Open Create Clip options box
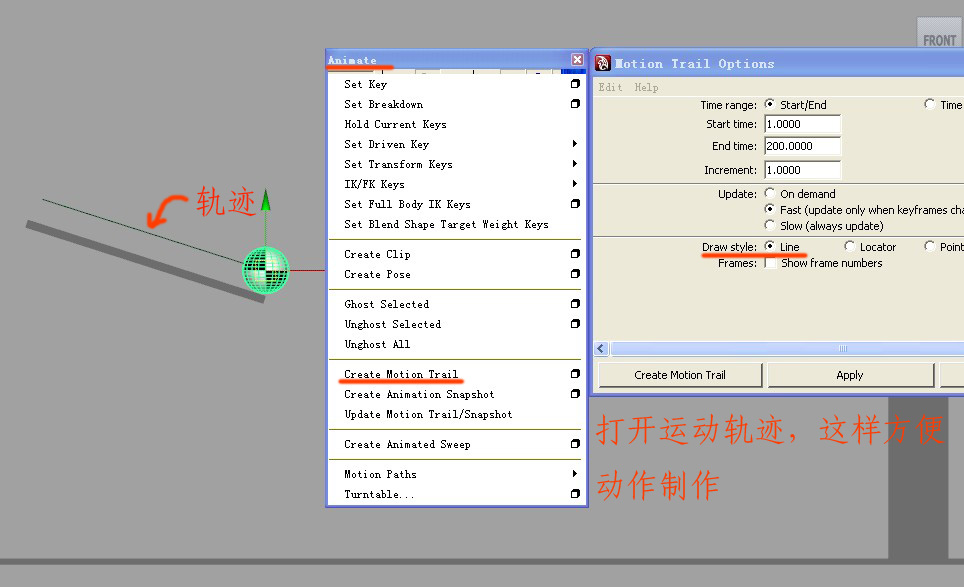Viewport: 964px width, 587px height. pyautogui.click(x=575, y=254)
